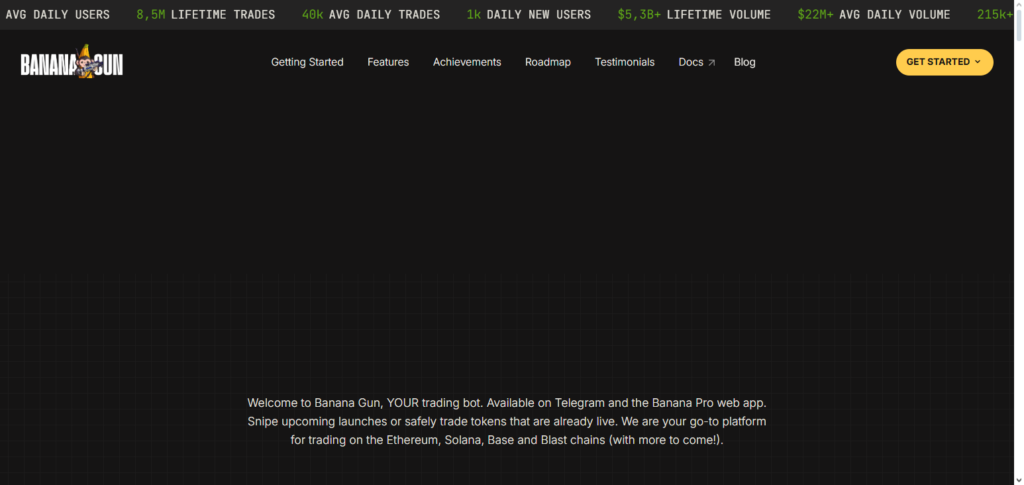Click the text line mentioning Ethereum, Solana chains
The width and height of the screenshot is (1024, 485).
(507, 440)
